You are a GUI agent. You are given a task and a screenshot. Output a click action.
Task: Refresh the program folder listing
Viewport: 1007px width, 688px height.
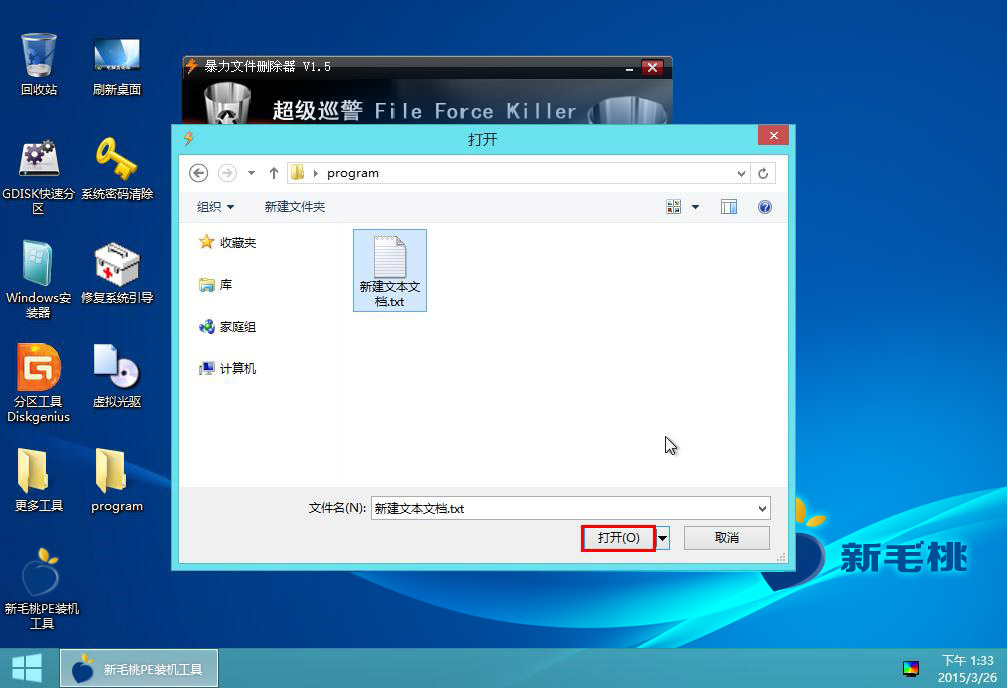pyautogui.click(x=763, y=173)
